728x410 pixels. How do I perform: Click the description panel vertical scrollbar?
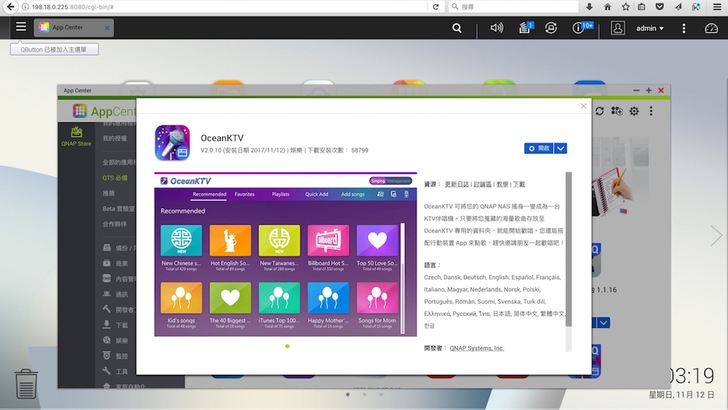click(x=568, y=240)
